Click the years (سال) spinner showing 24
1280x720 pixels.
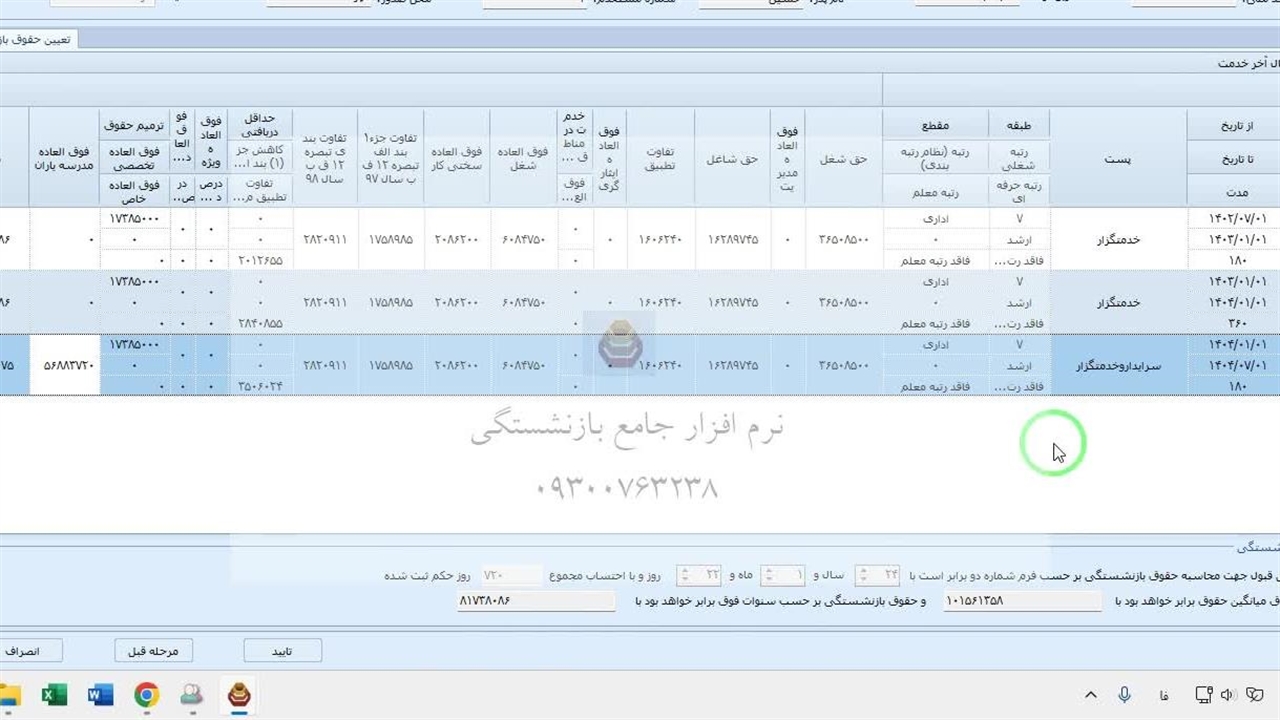point(879,575)
